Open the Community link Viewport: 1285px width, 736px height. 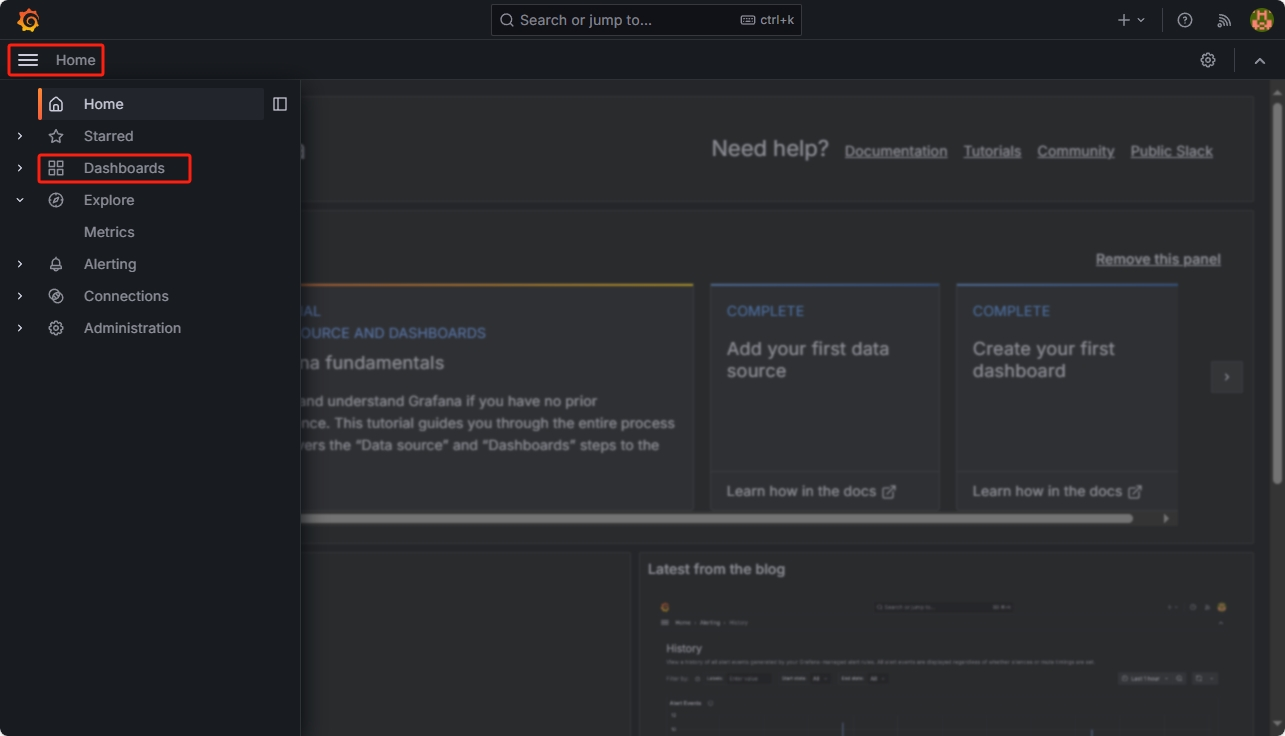[x=1075, y=151]
